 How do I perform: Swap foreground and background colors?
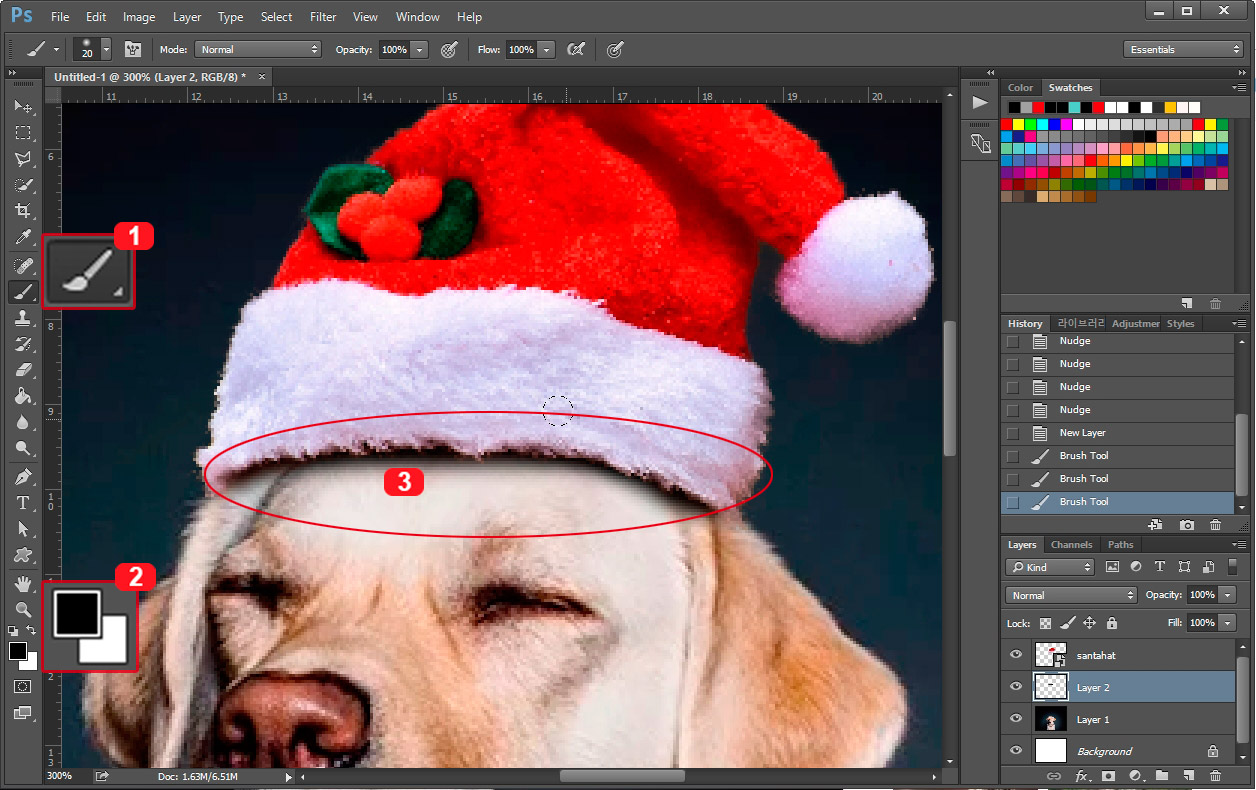[x=32, y=631]
